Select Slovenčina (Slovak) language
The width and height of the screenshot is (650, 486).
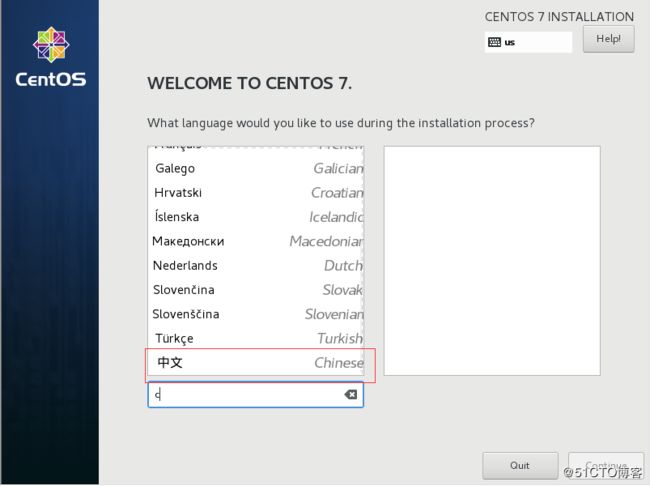256,289
